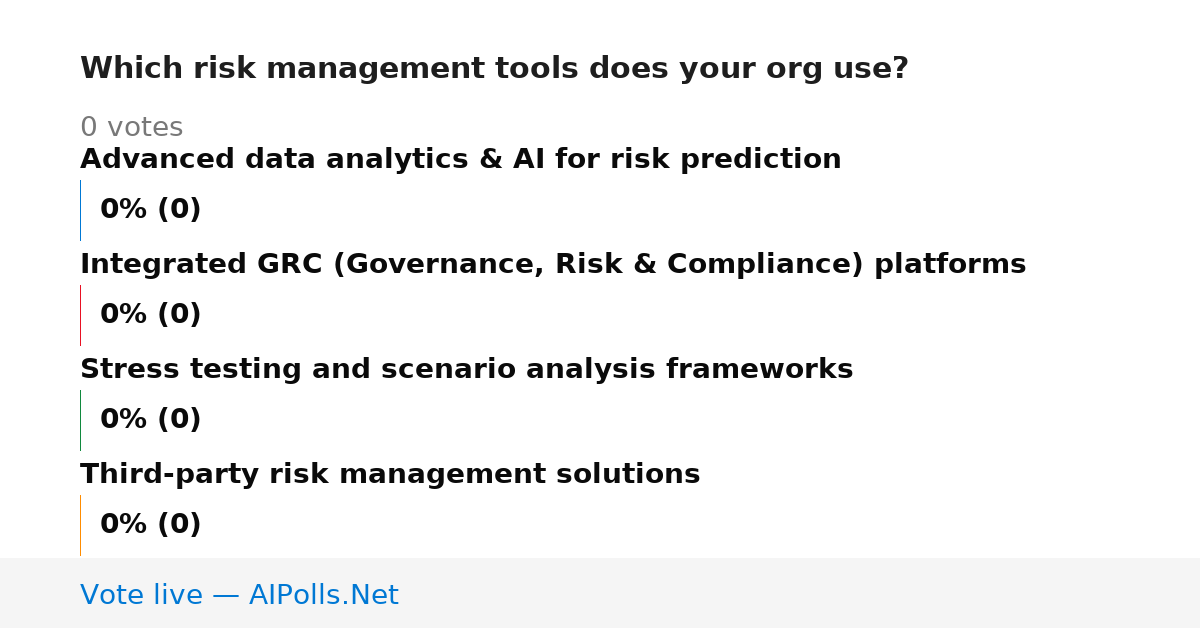Choose 'Integrated GRC (Governance, Risk & Compliance) platforms' option
The height and width of the screenshot is (628, 1200).
553,265
